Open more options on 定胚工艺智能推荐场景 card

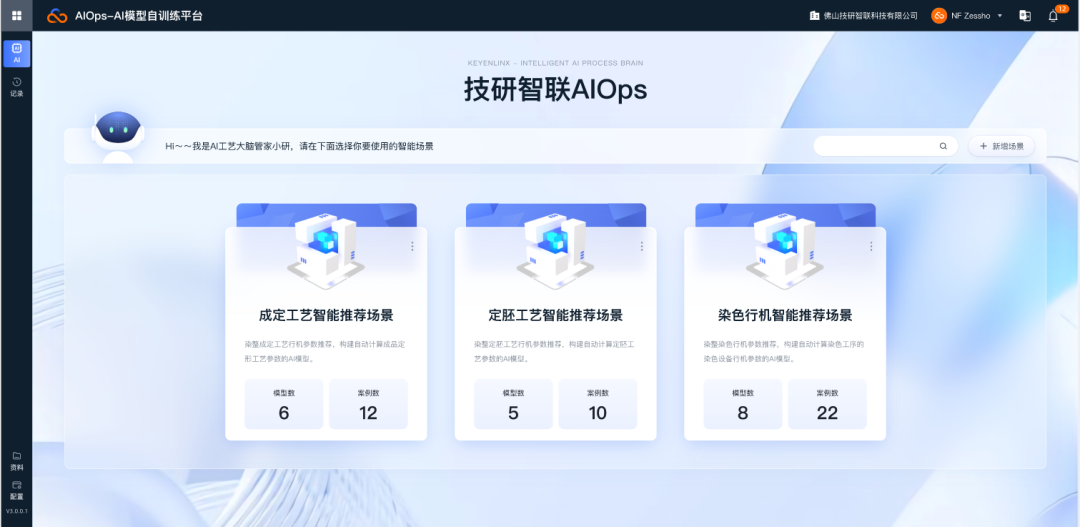(641, 246)
